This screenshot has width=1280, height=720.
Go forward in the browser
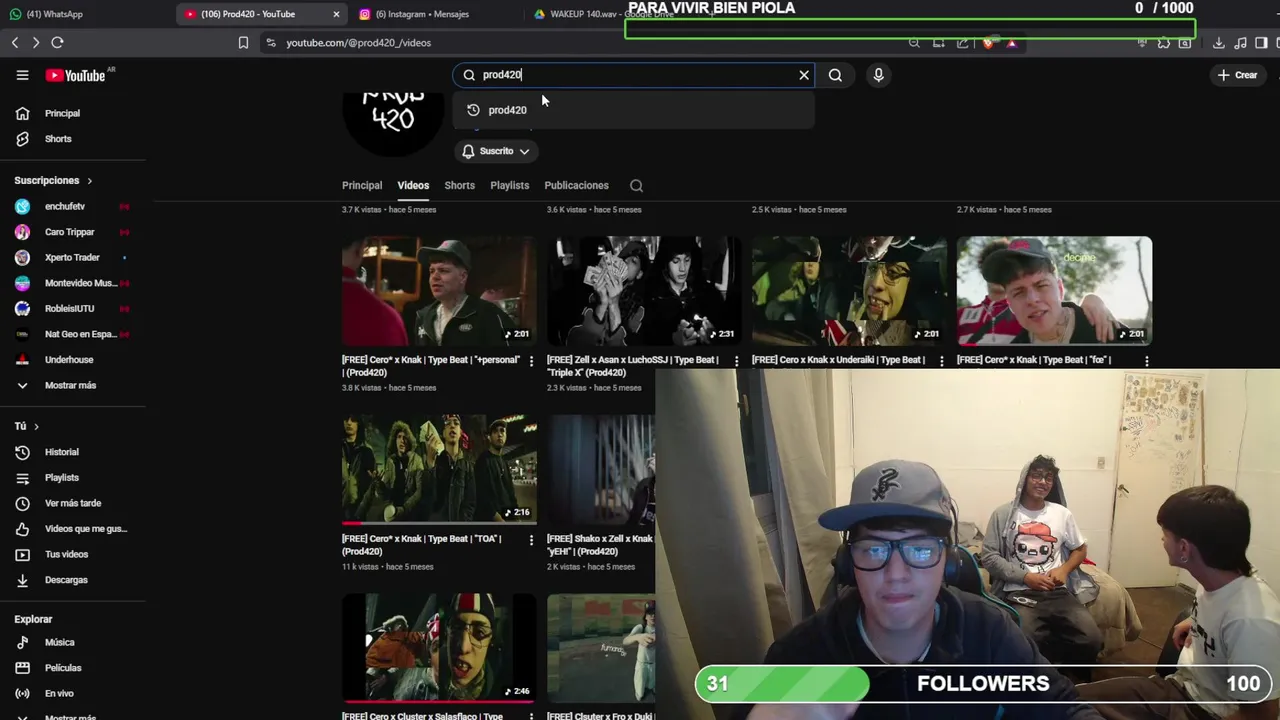[36, 43]
